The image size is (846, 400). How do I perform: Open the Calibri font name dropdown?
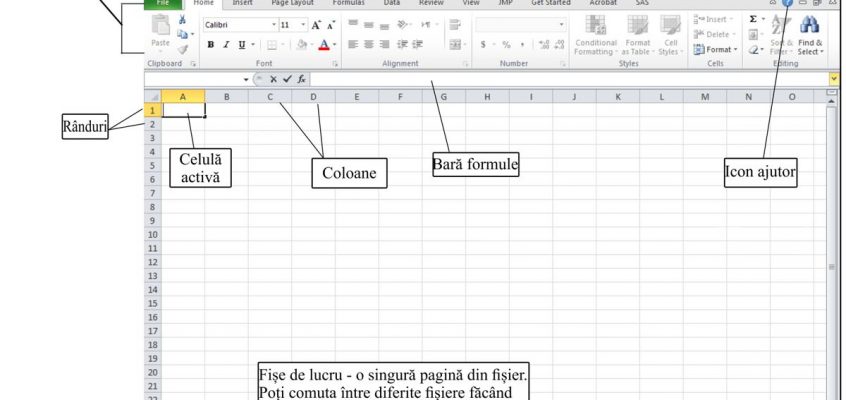[274, 25]
